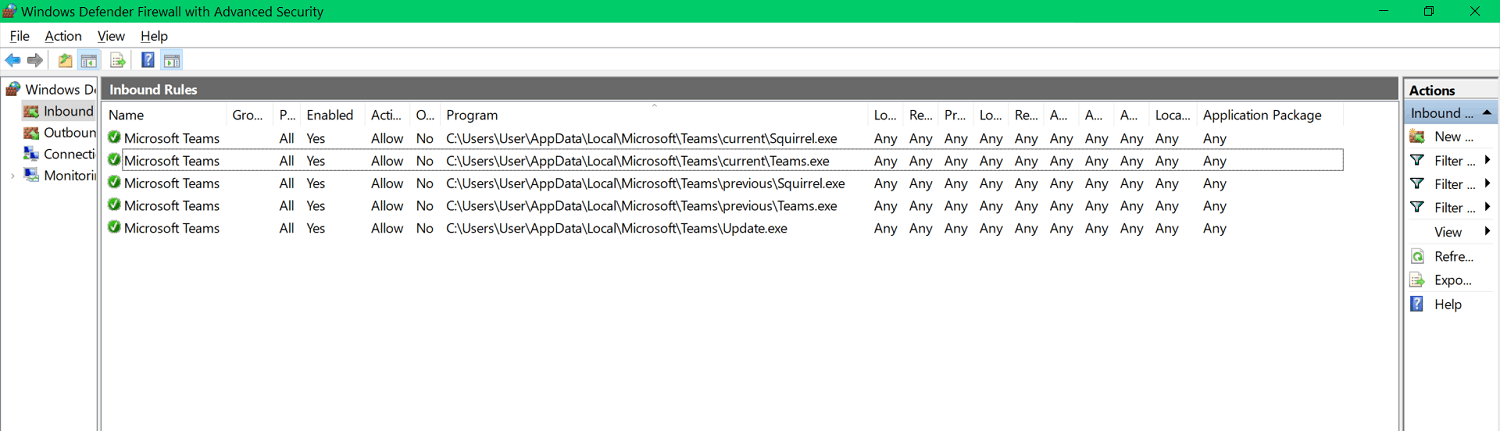1500x431 pixels.
Task: Open the Action menu
Action: click(63, 36)
